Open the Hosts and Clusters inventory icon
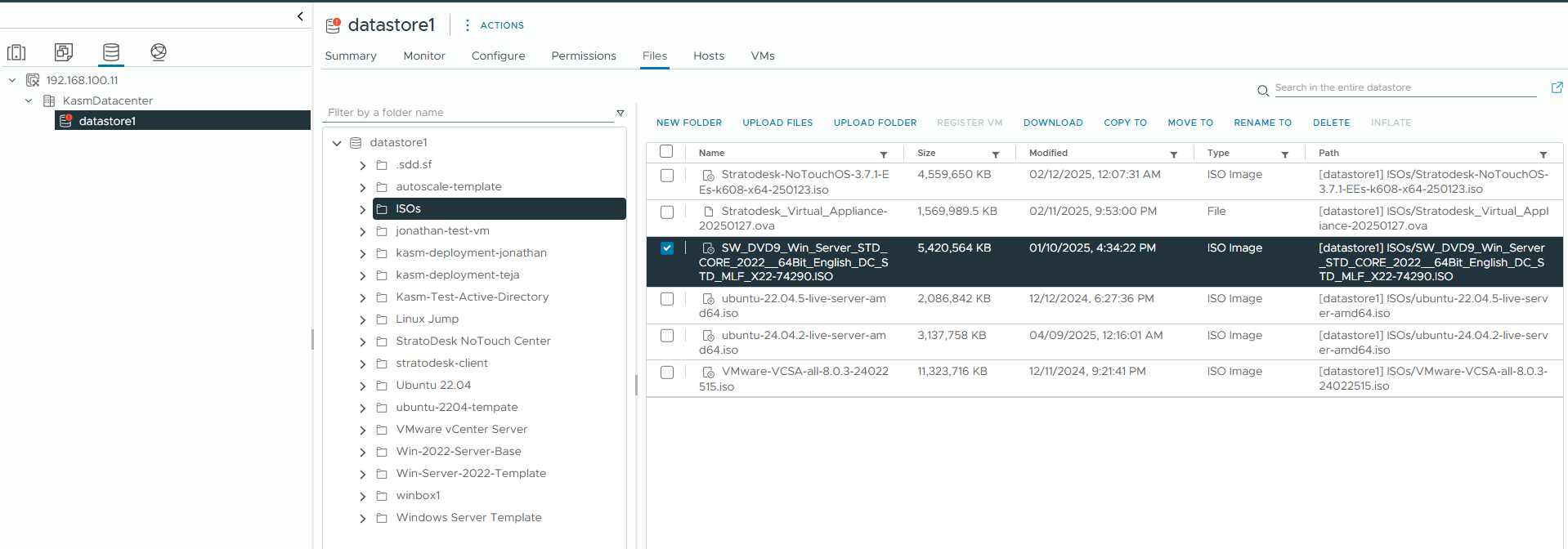The height and width of the screenshot is (549, 1568). click(x=16, y=52)
